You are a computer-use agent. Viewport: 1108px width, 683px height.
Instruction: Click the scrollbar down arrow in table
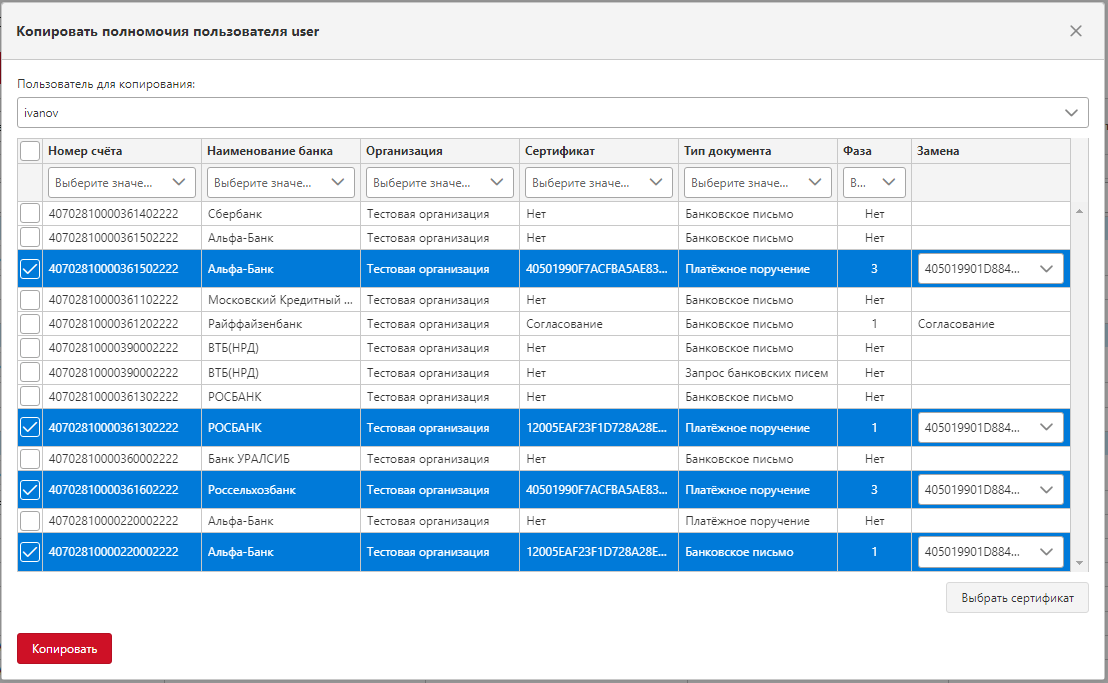1078,564
